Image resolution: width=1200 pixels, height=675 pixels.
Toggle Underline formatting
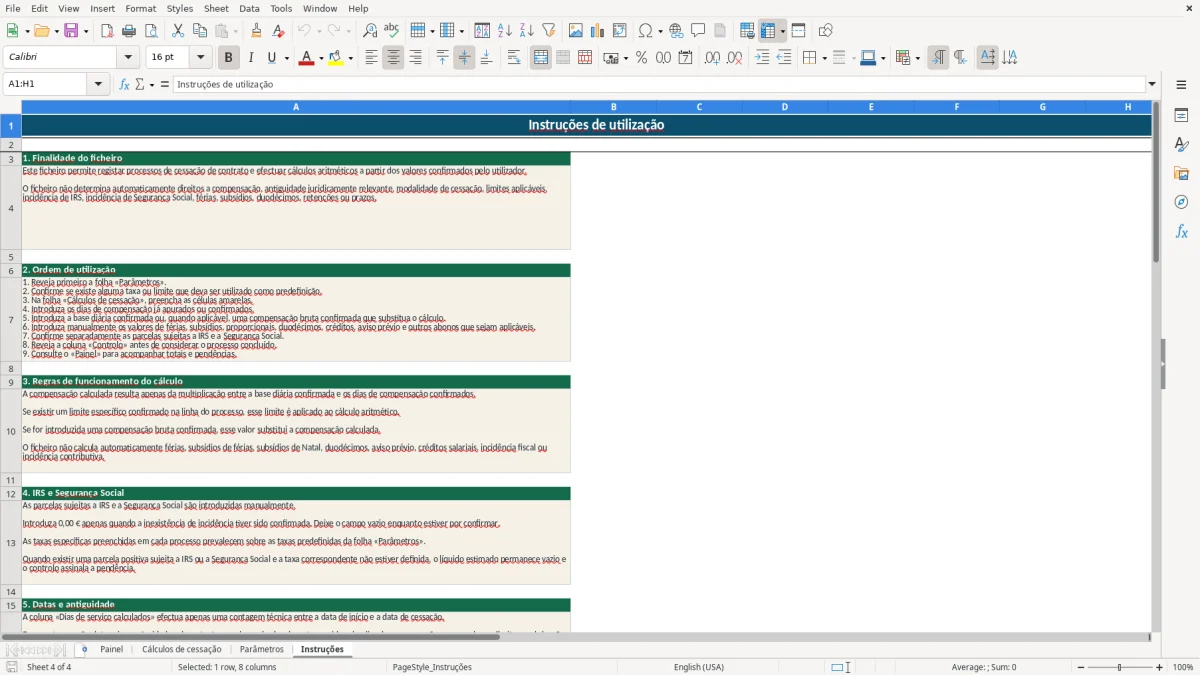pos(271,58)
